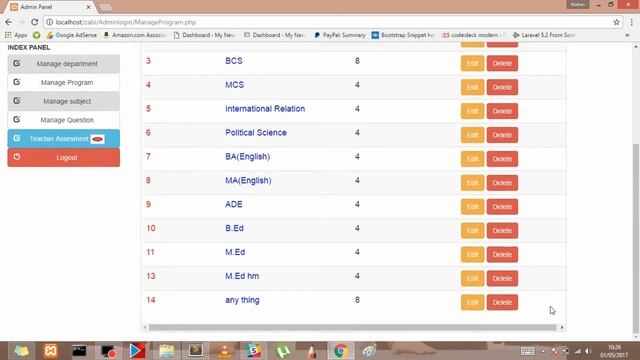
Task: Open VLC media player from taskbar
Action: point(224,351)
